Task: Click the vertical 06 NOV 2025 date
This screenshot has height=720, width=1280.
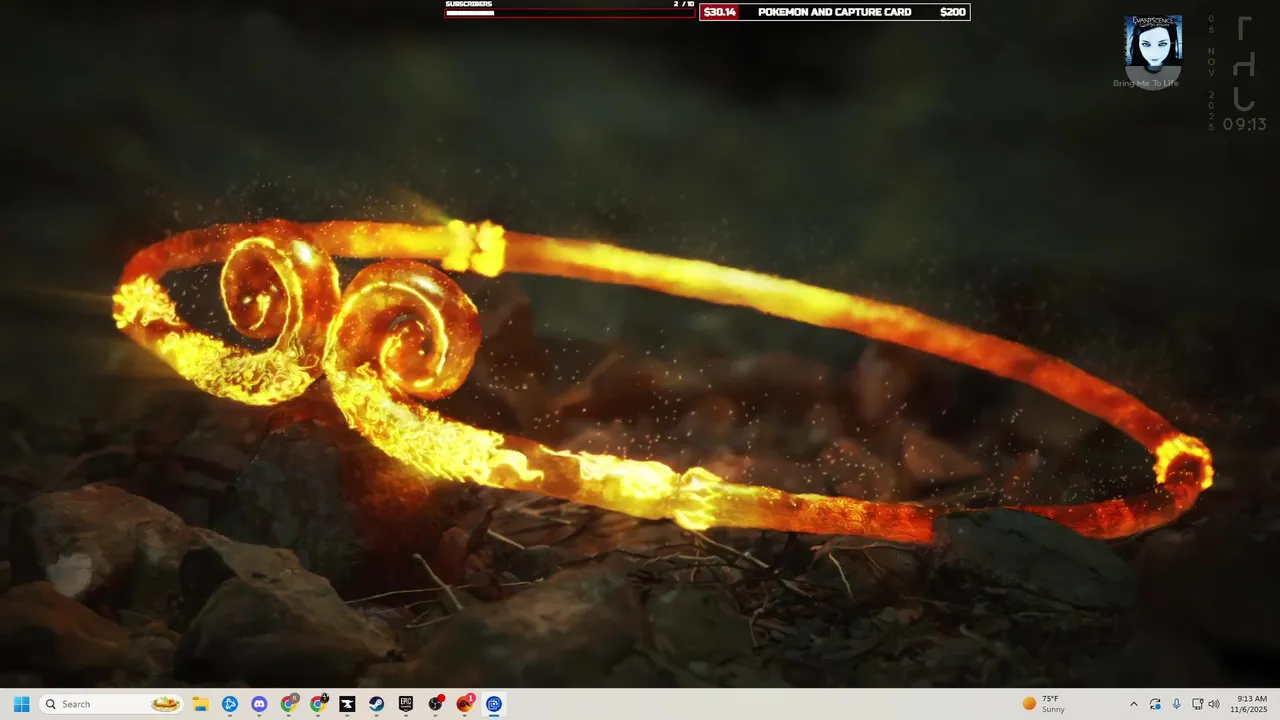Action: (x=1211, y=73)
